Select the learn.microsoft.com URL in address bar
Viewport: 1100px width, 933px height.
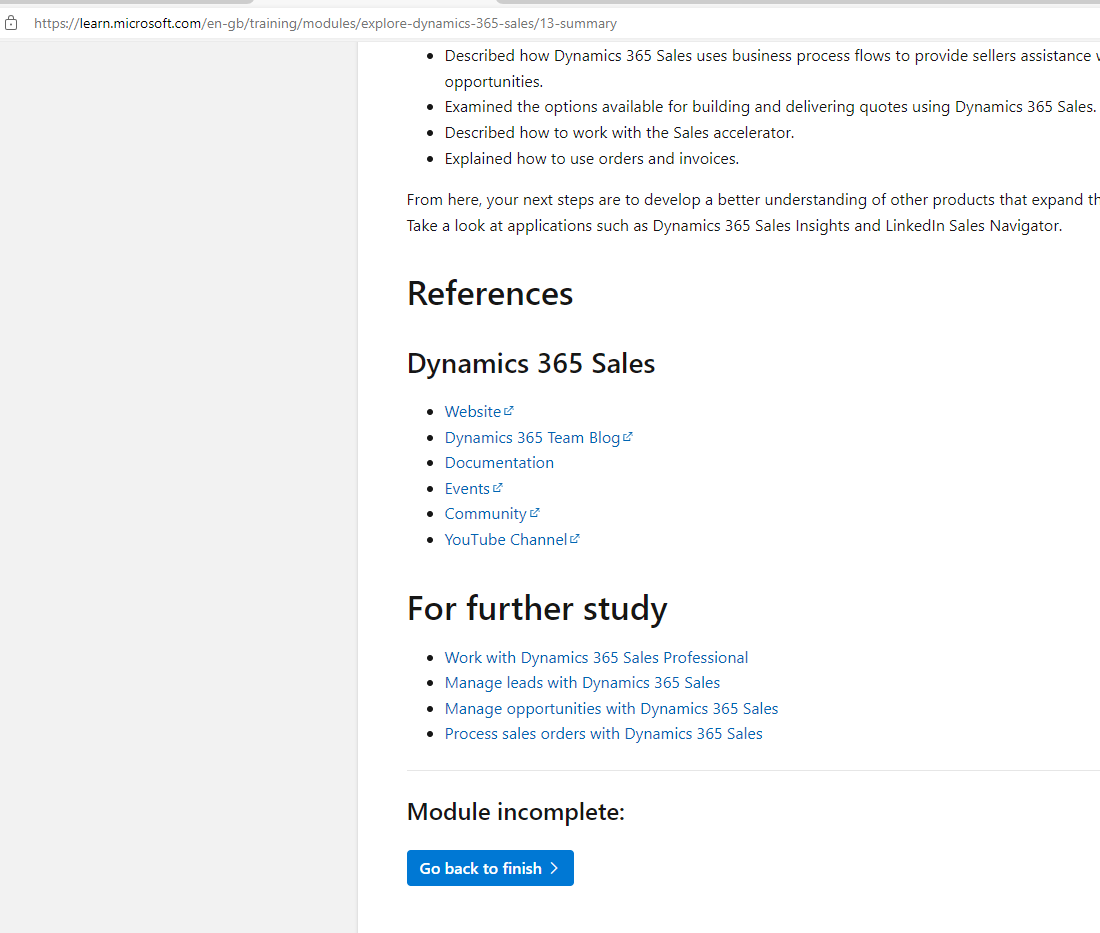point(325,23)
